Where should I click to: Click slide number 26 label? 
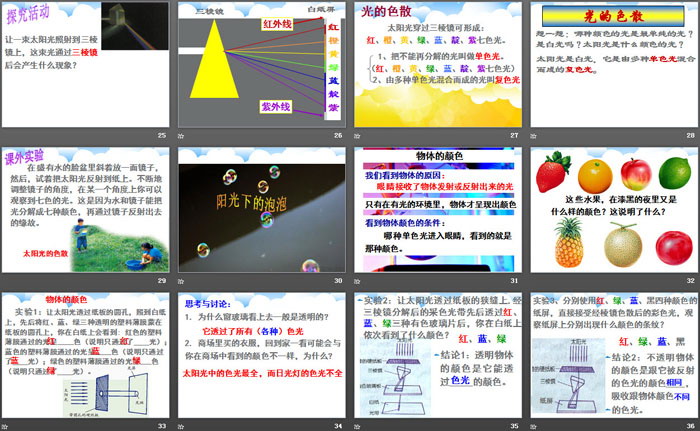pos(338,135)
